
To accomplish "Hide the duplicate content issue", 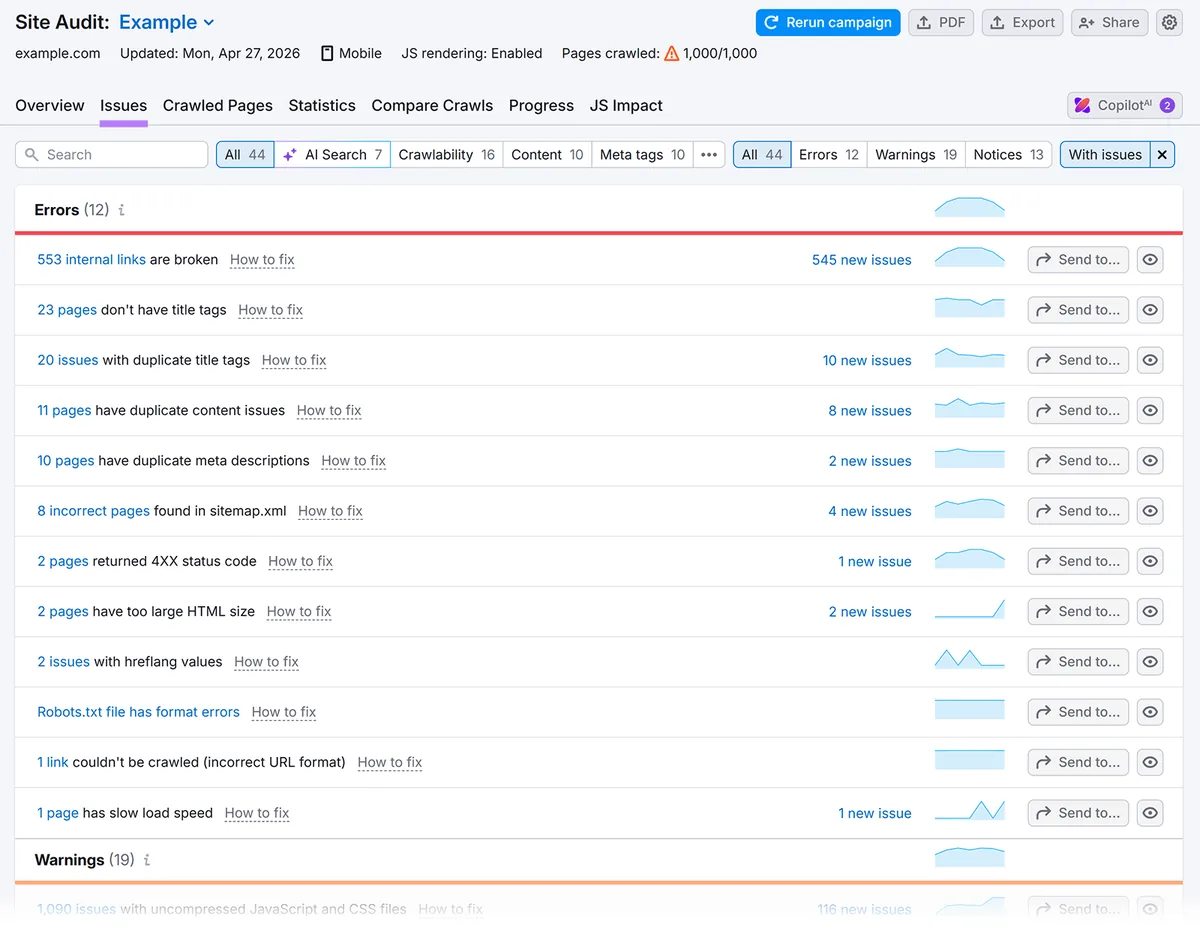I will (1150, 410).
